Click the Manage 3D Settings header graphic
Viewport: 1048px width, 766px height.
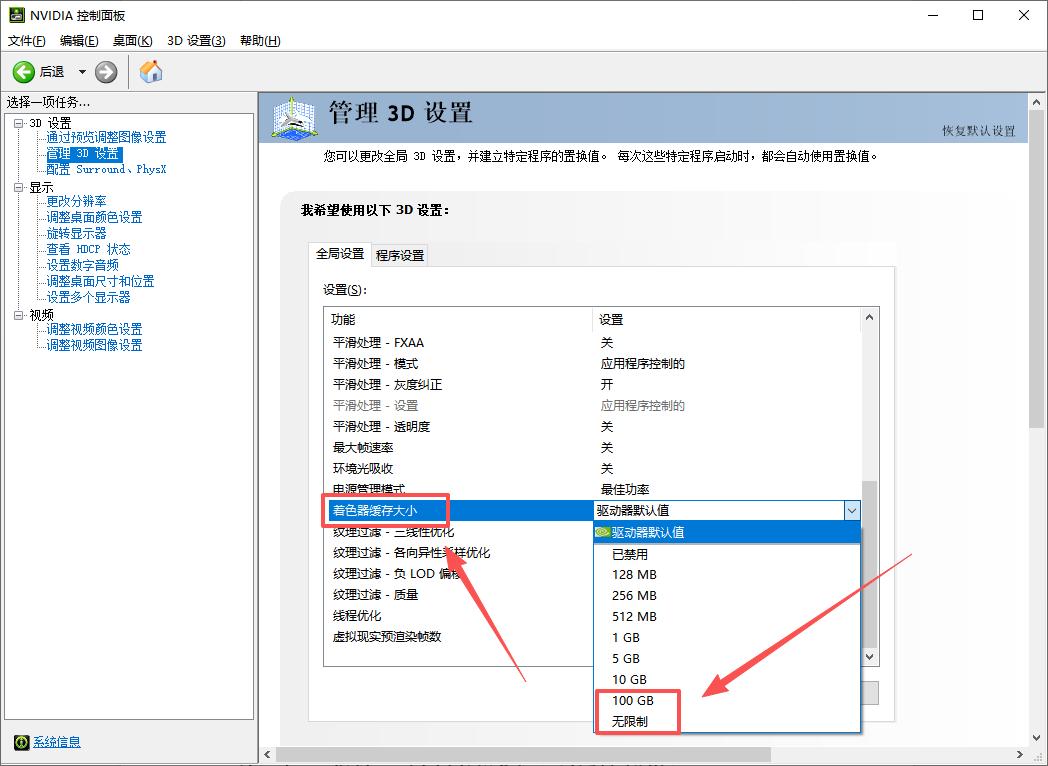coord(295,118)
